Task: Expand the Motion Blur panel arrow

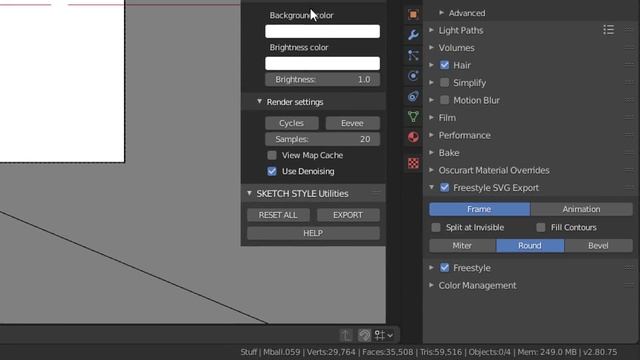Action: click(x=431, y=100)
